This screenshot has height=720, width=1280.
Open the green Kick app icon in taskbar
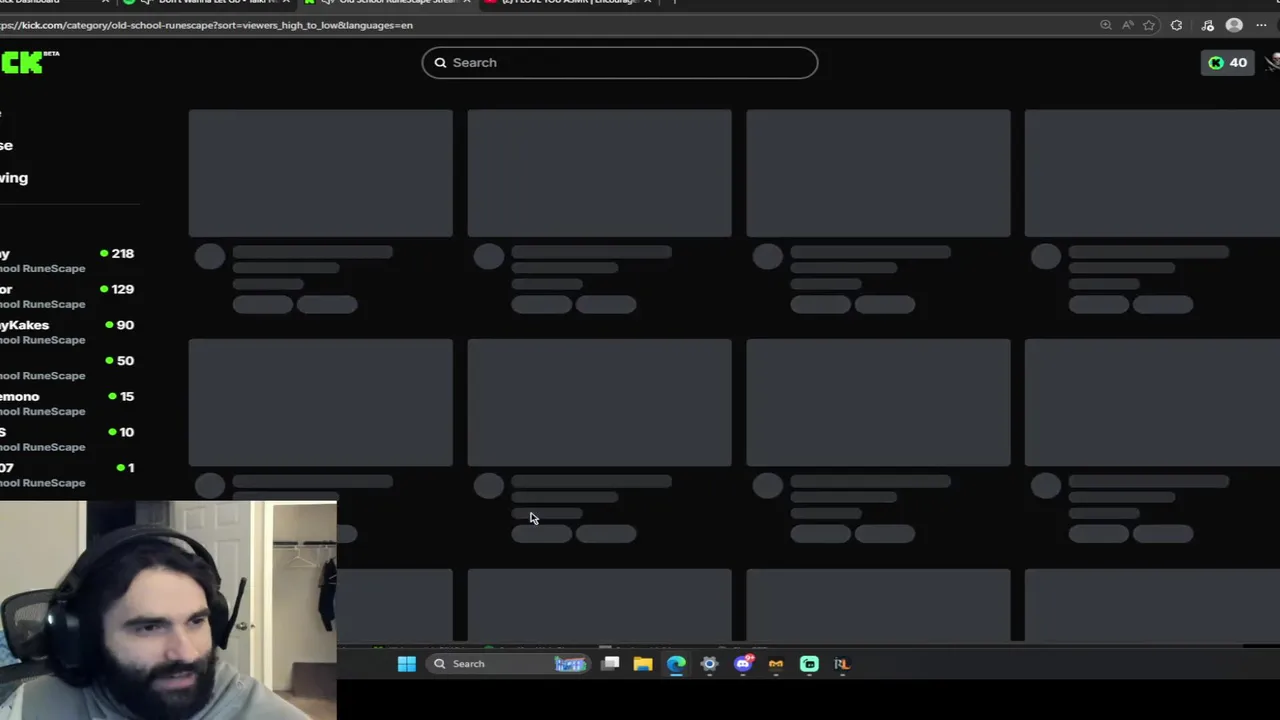click(809, 664)
